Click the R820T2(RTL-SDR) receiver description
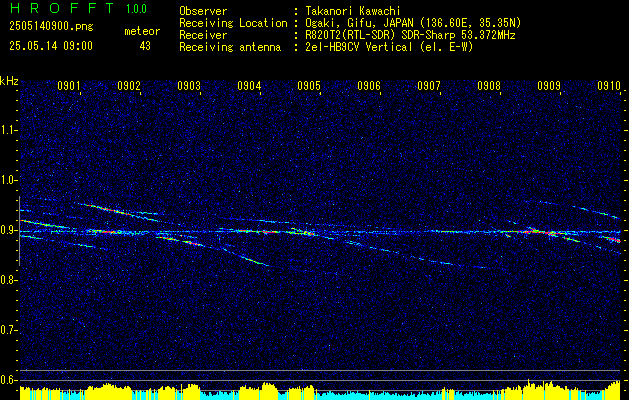This screenshot has height=400, width=629. point(408,35)
